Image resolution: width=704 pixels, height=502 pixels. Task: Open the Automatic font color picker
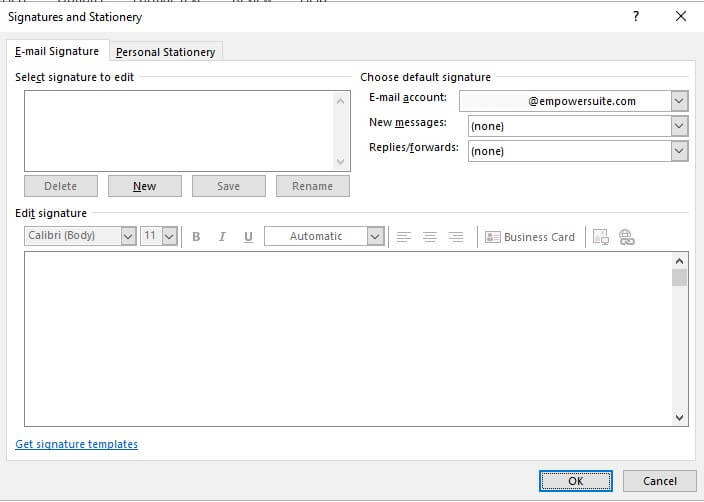375,237
